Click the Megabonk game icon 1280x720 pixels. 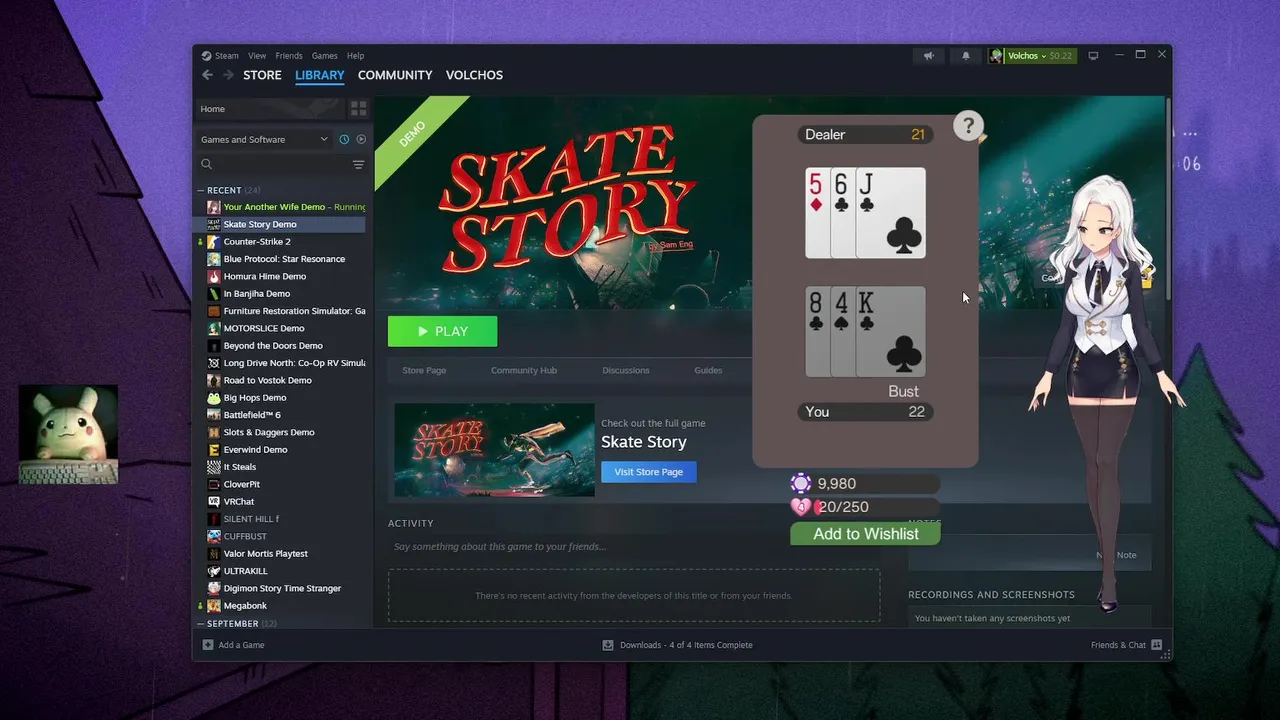point(214,606)
